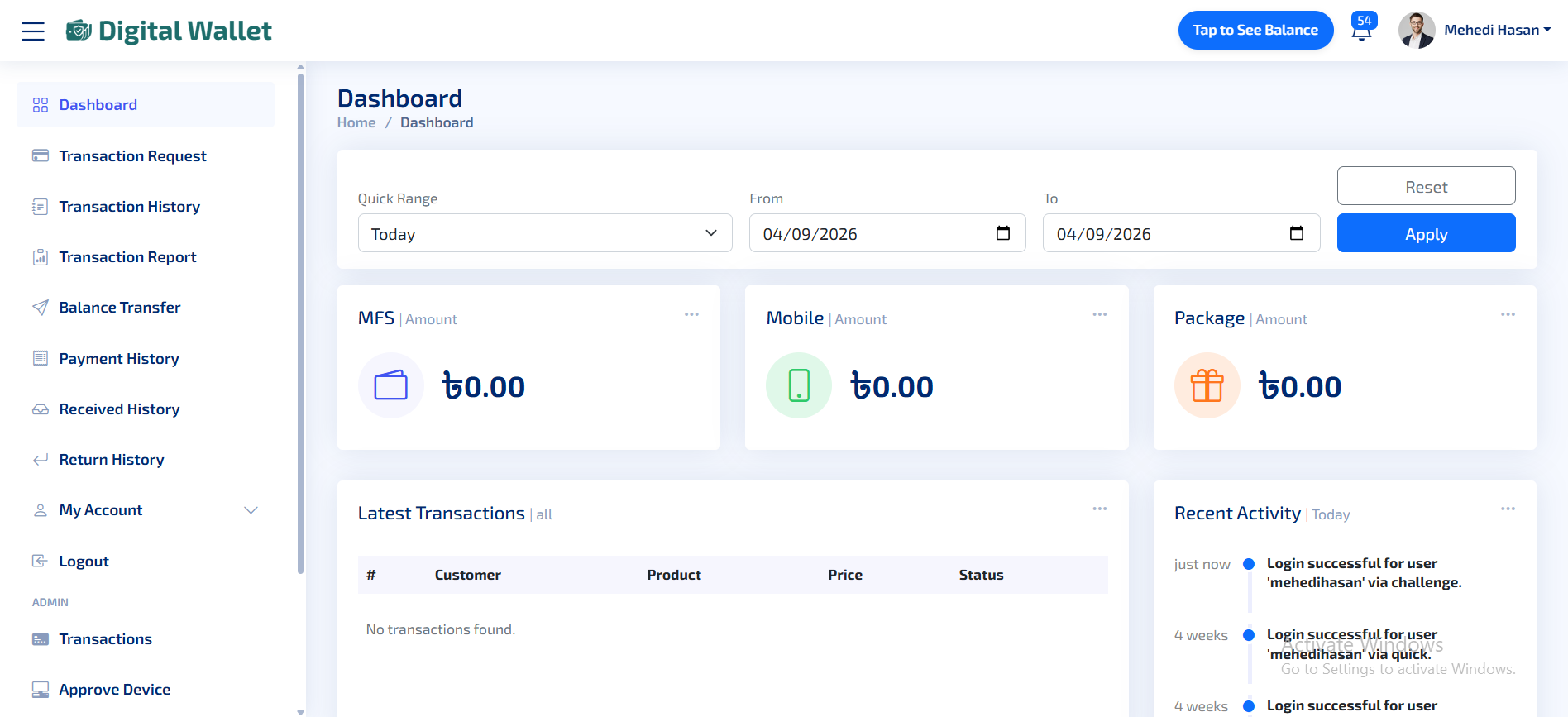
Task: Open Recent Activity three-dot filter menu
Action: (1508, 509)
